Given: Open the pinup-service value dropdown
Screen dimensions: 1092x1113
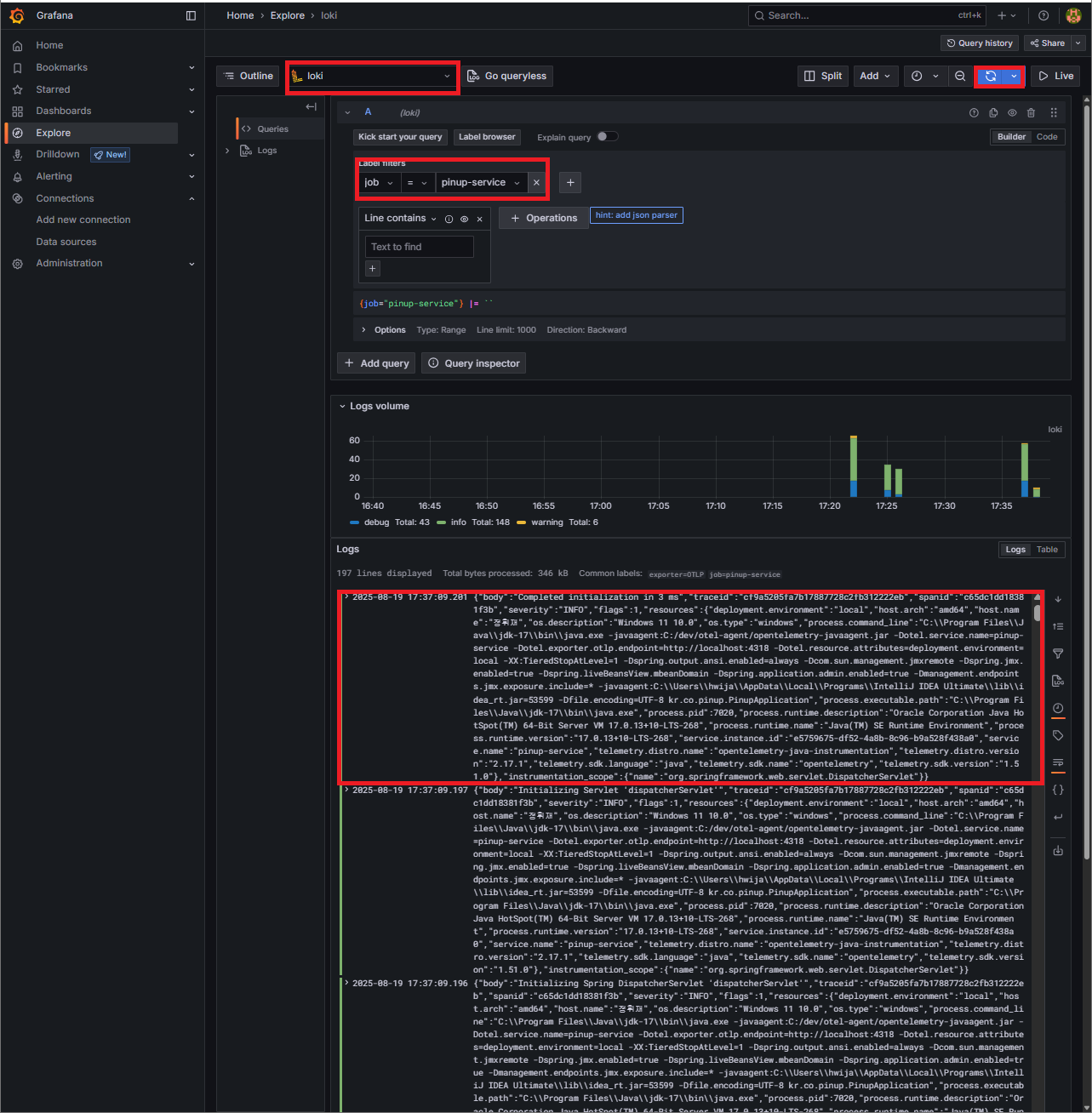Looking at the screenshot, I should [481, 182].
